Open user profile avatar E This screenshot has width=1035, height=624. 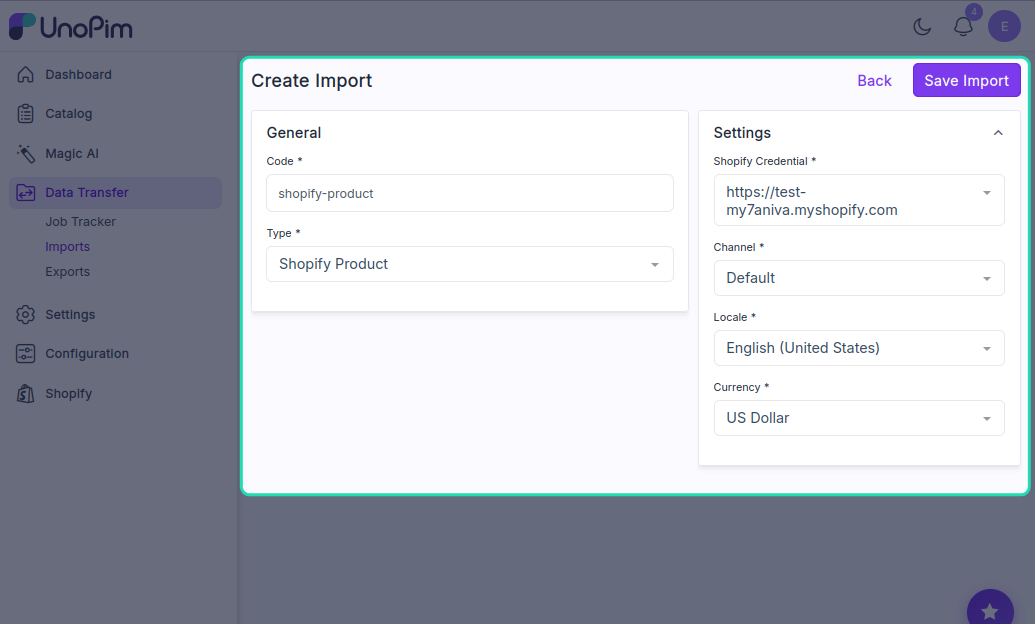tap(1004, 26)
